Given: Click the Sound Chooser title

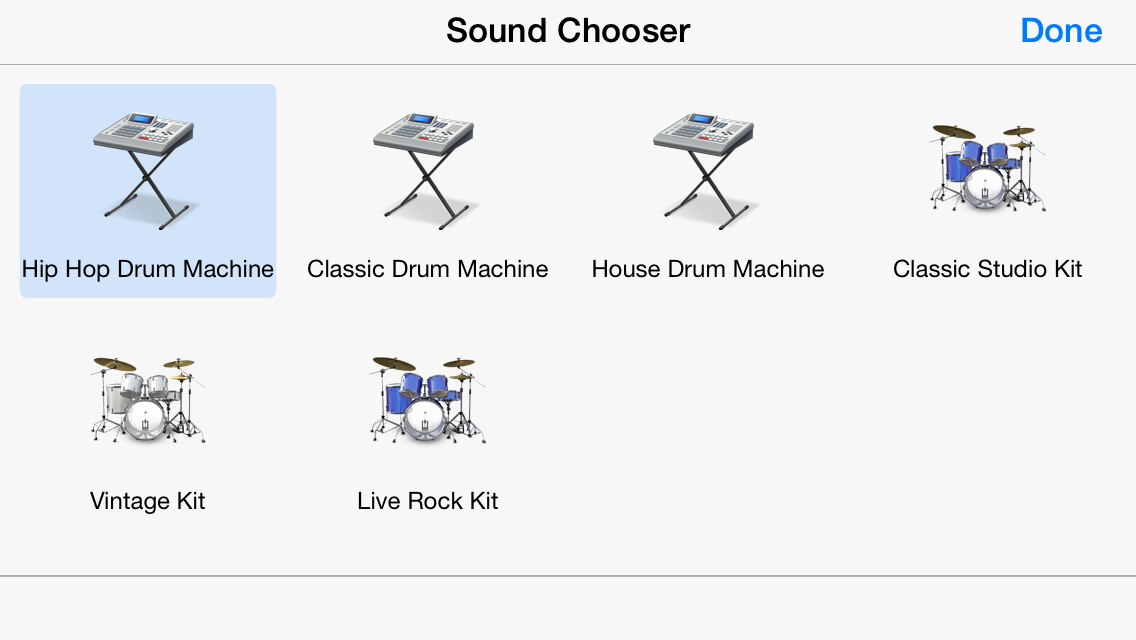Looking at the screenshot, I should point(568,30).
